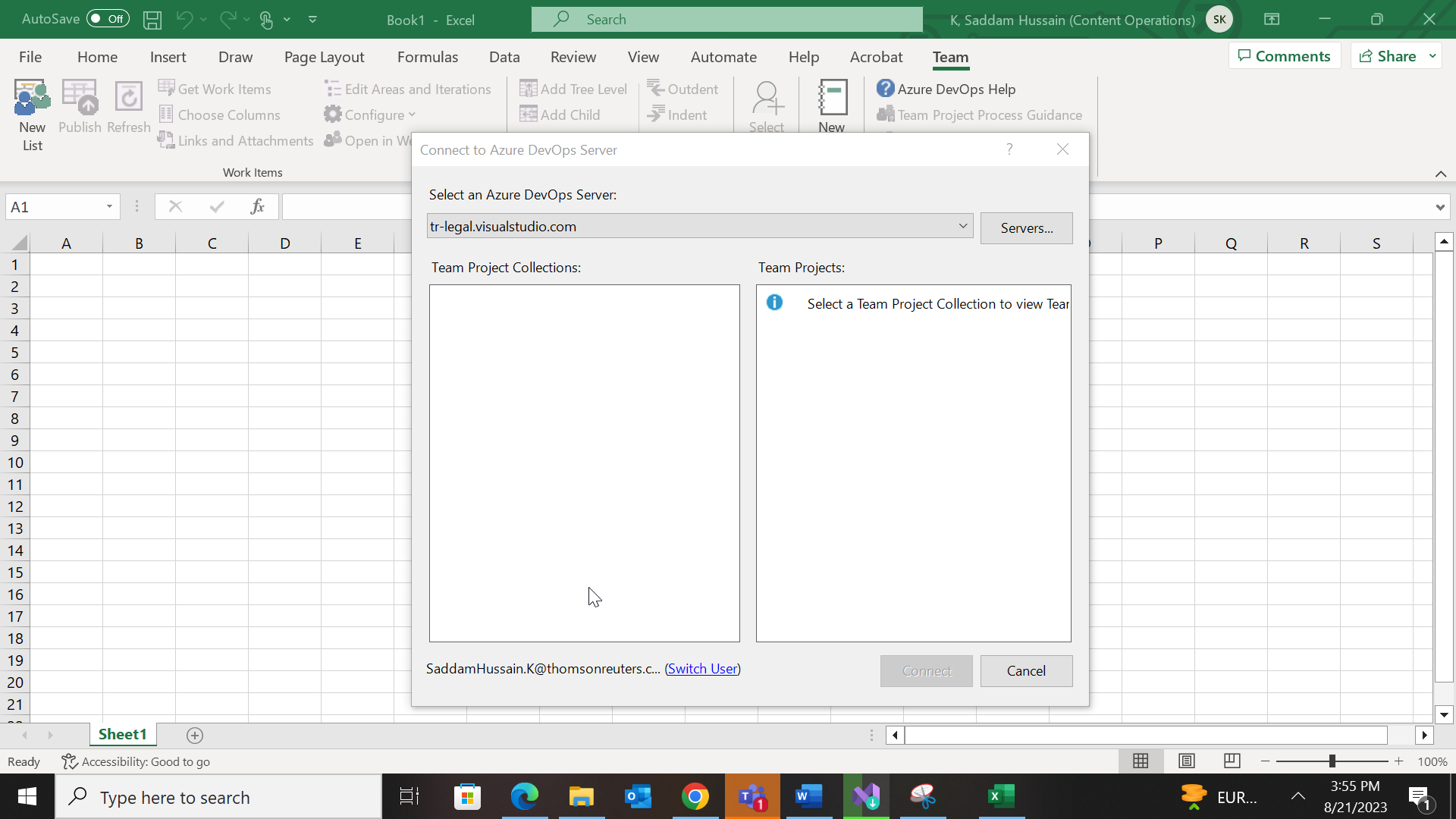Image resolution: width=1456 pixels, height=819 pixels.
Task: Open the Formulas ribbon tab
Action: pos(427,57)
